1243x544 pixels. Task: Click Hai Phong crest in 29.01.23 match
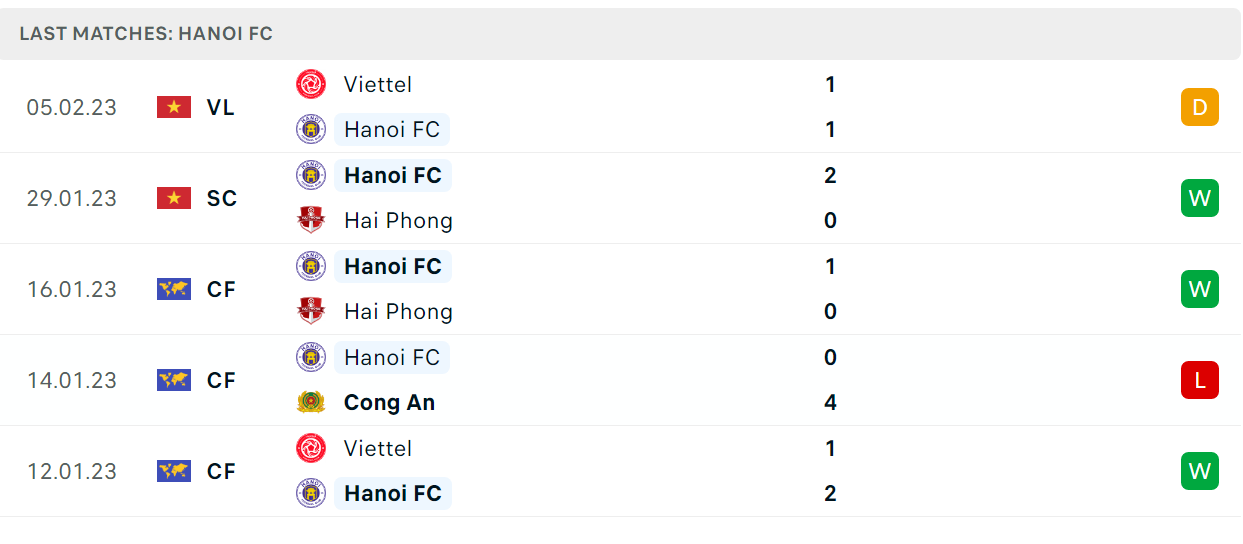coord(311,220)
